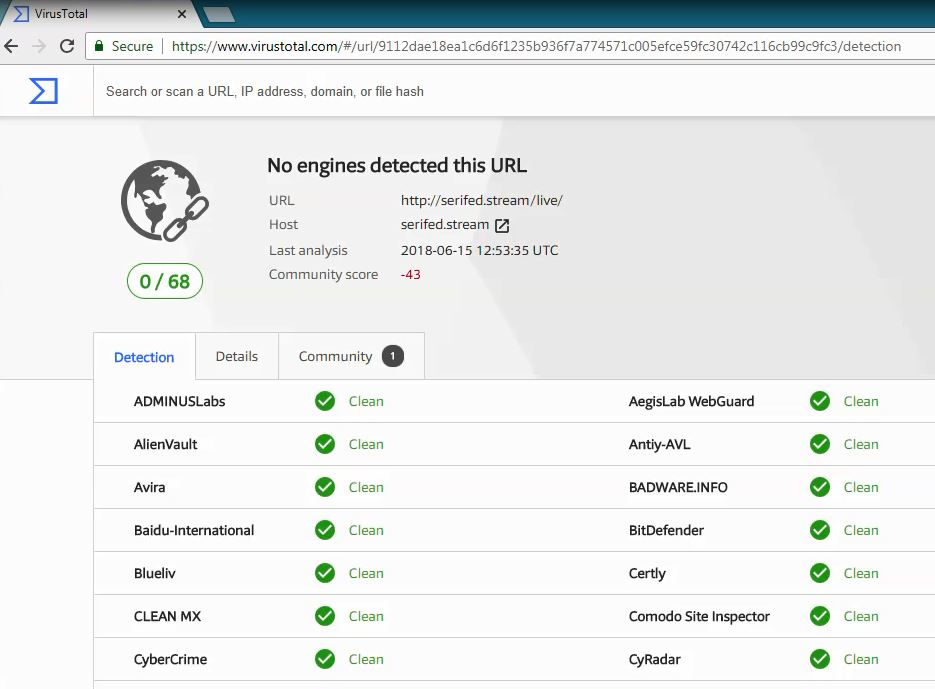
Task: Click the Clean mark beside BADWARE.INFO
Action: 819,487
